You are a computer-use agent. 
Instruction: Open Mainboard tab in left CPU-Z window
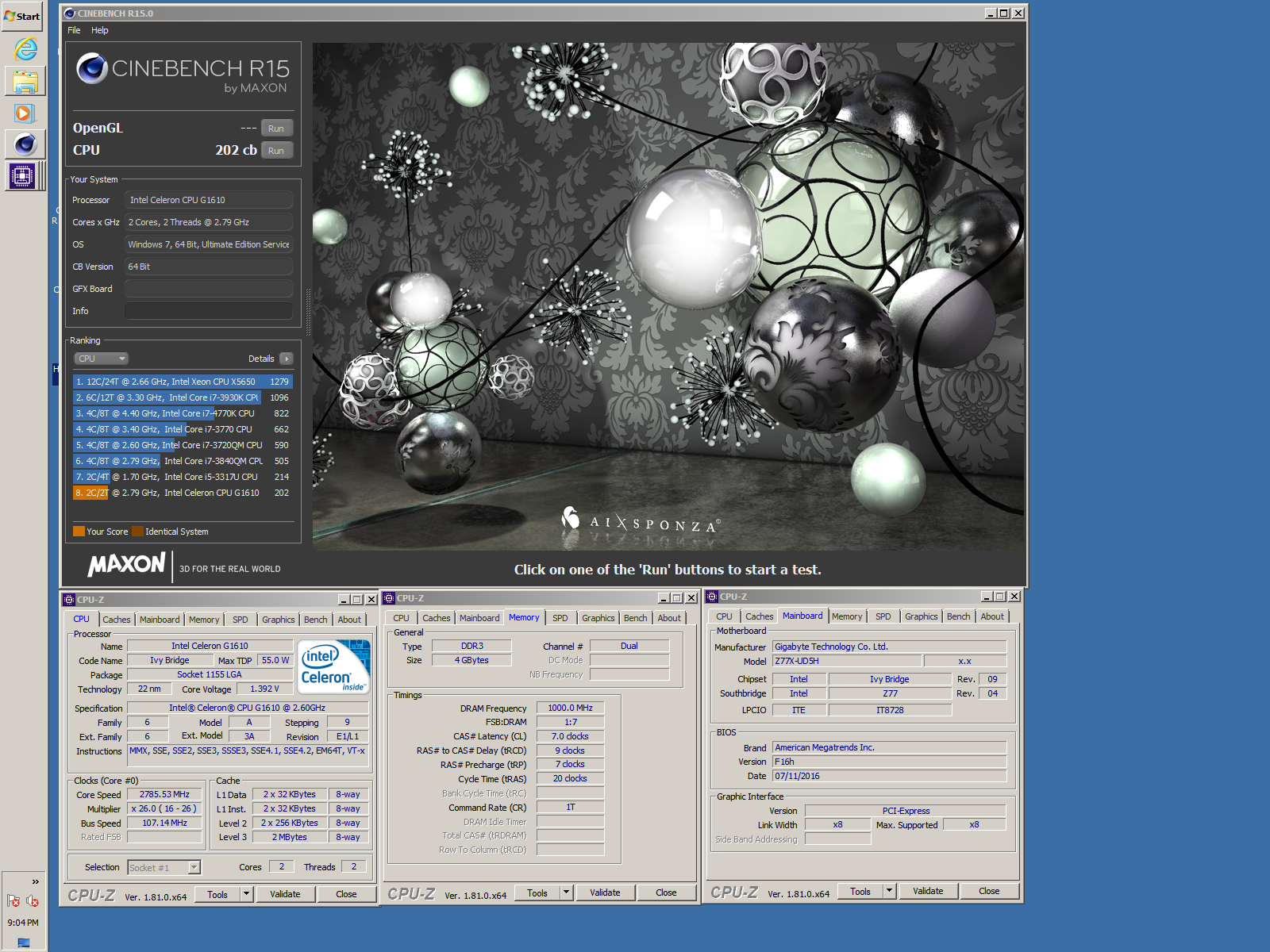[x=160, y=620]
